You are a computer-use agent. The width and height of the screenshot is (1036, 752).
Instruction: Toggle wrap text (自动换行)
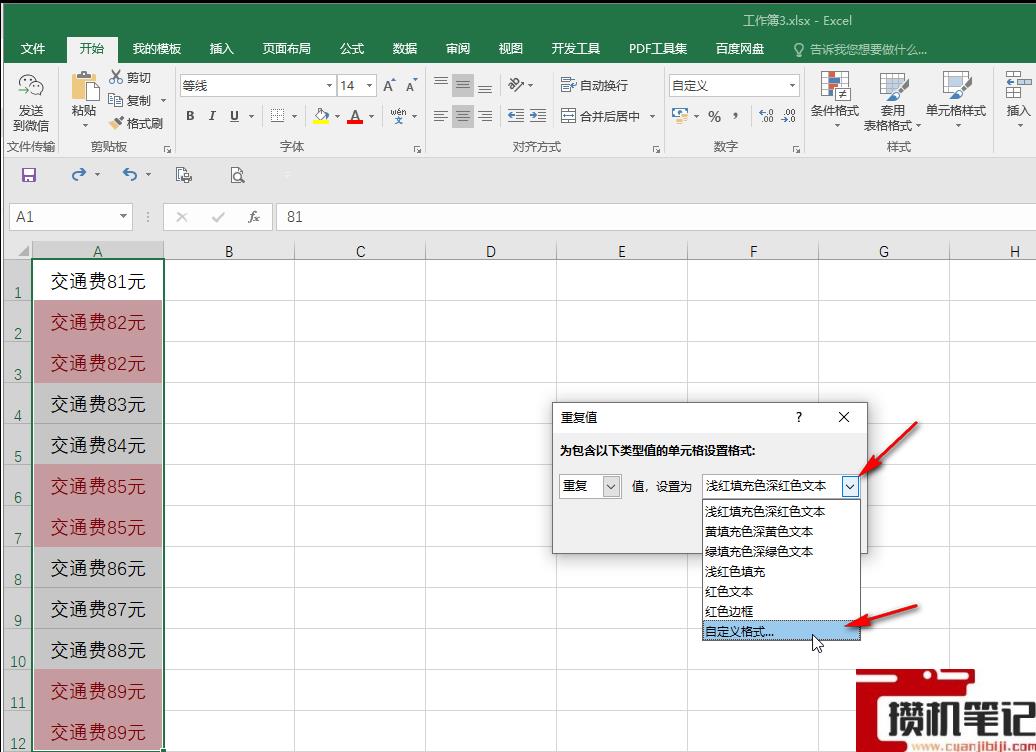point(594,85)
